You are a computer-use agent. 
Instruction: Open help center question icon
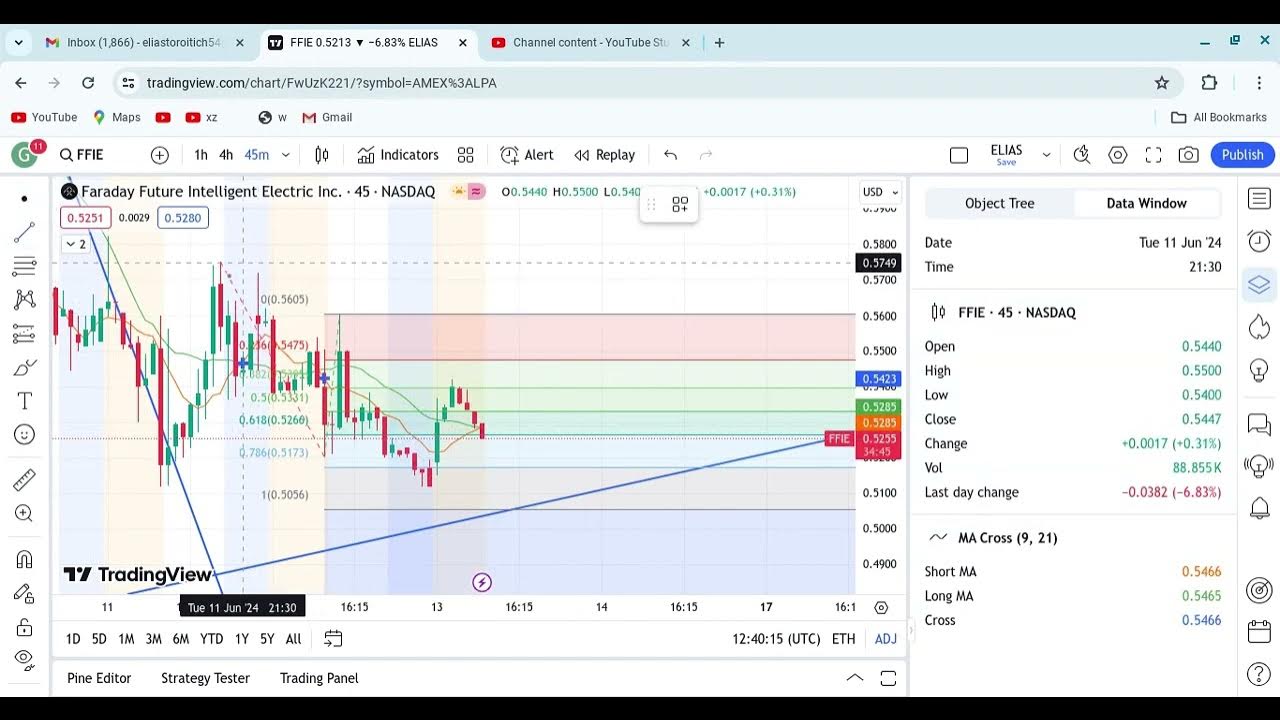coord(1259,675)
